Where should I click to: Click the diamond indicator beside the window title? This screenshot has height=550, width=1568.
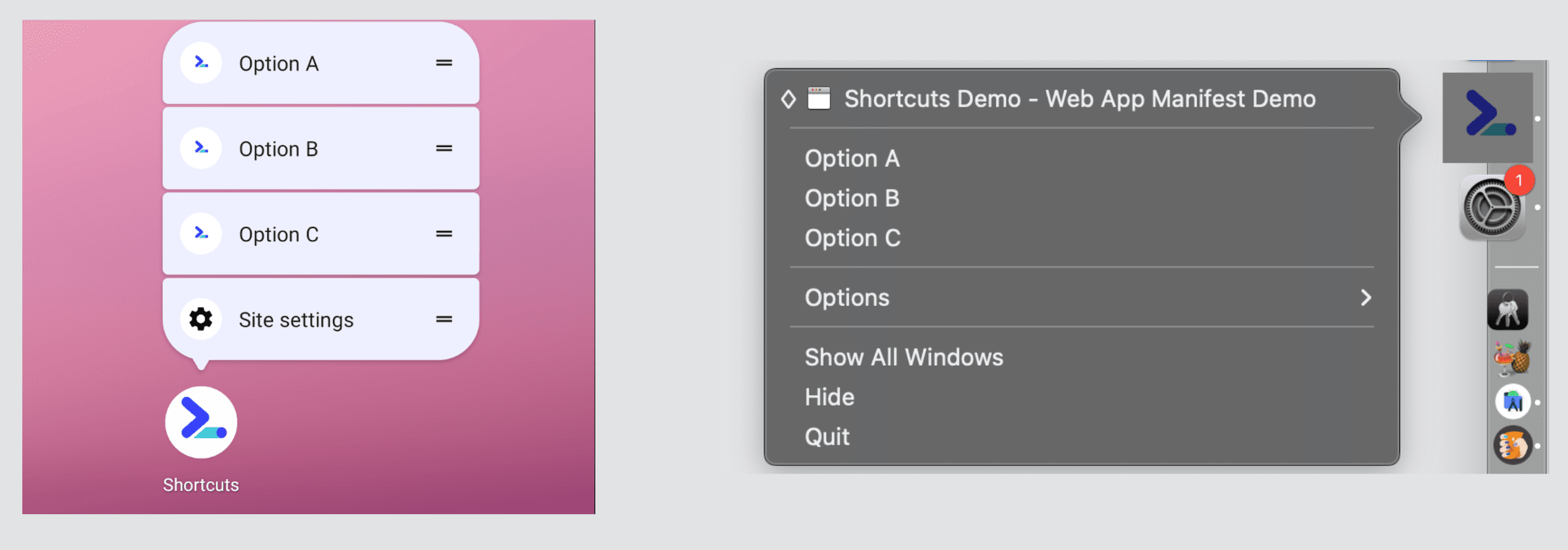(x=788, y=99)
